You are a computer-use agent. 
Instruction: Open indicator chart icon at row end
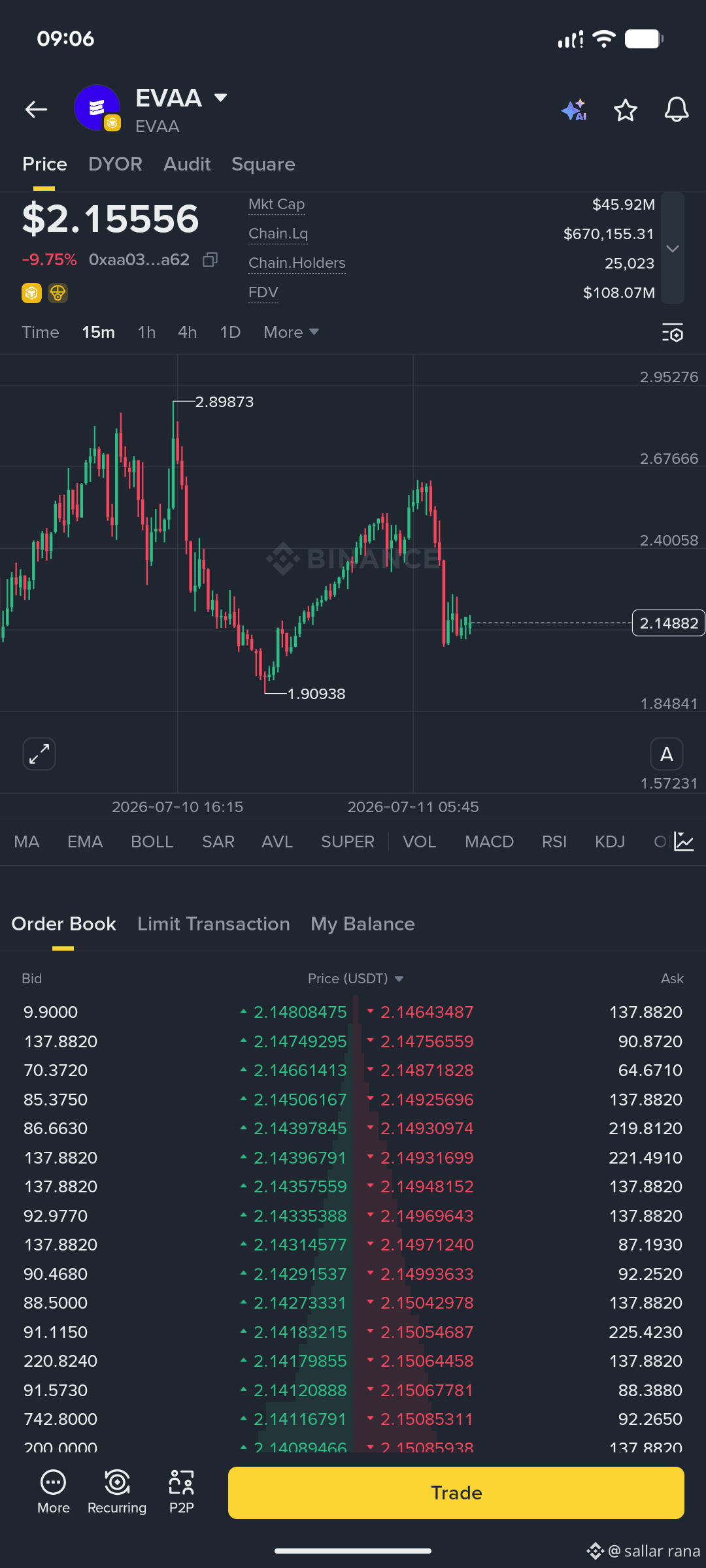[x=684, y=841]
